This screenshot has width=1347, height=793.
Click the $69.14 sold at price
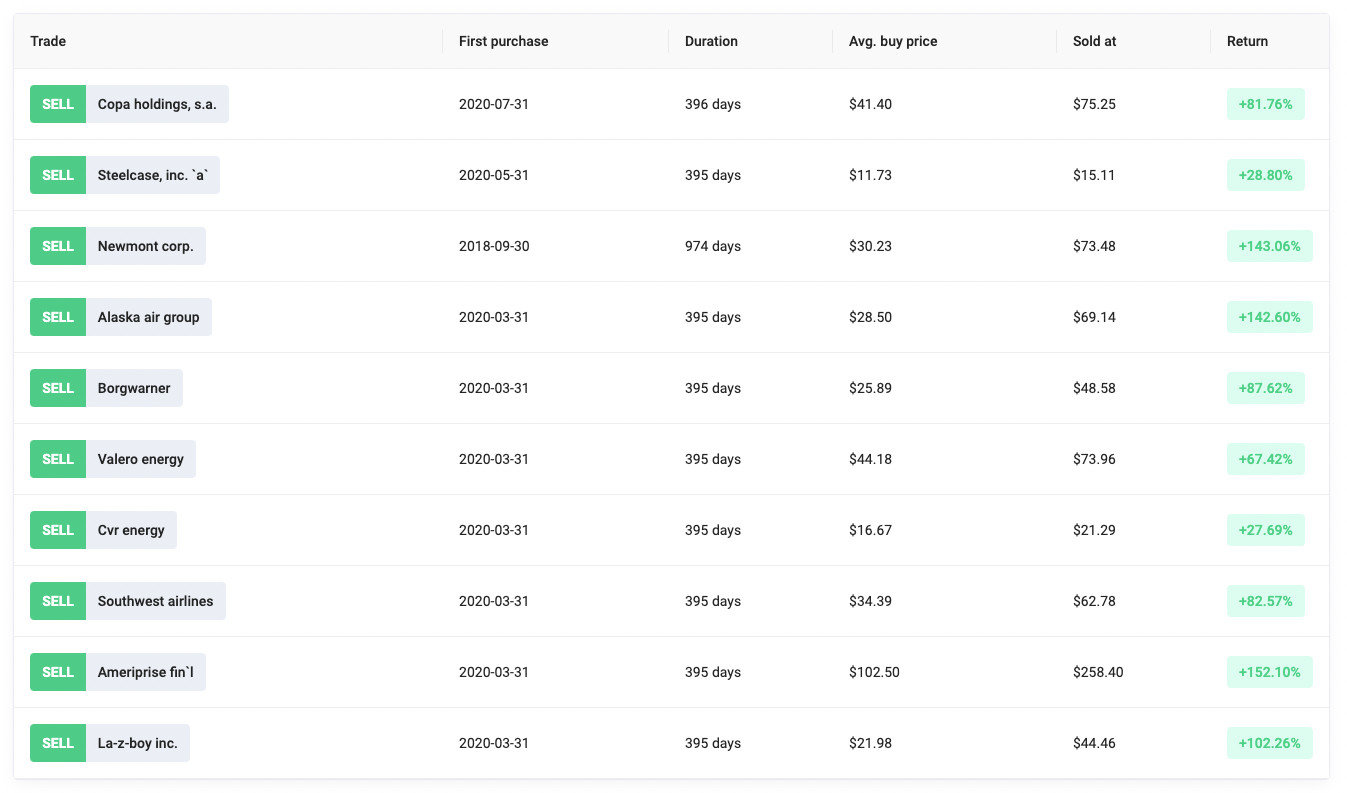click(x=1094, y=317)
